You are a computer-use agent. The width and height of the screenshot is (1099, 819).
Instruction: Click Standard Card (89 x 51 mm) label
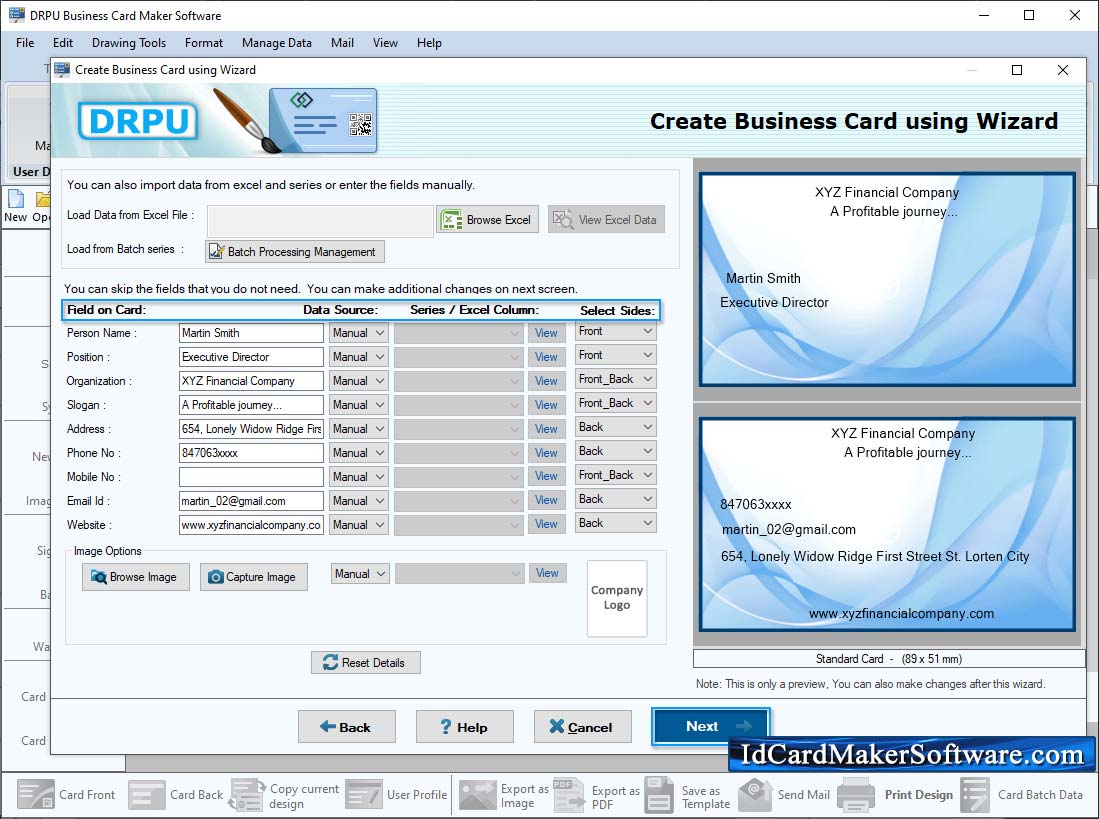[889, 659]
